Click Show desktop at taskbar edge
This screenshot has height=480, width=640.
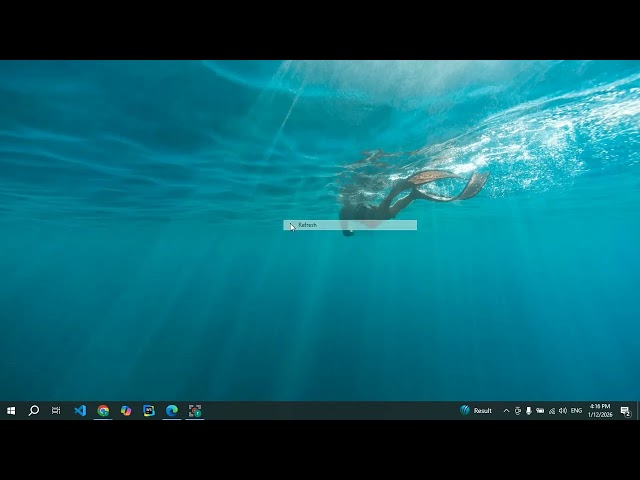pyautogui.click(x=638, y=411)
